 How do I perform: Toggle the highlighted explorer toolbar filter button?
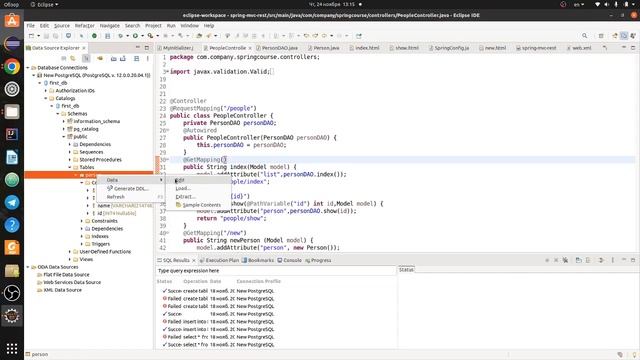[86, 58]
